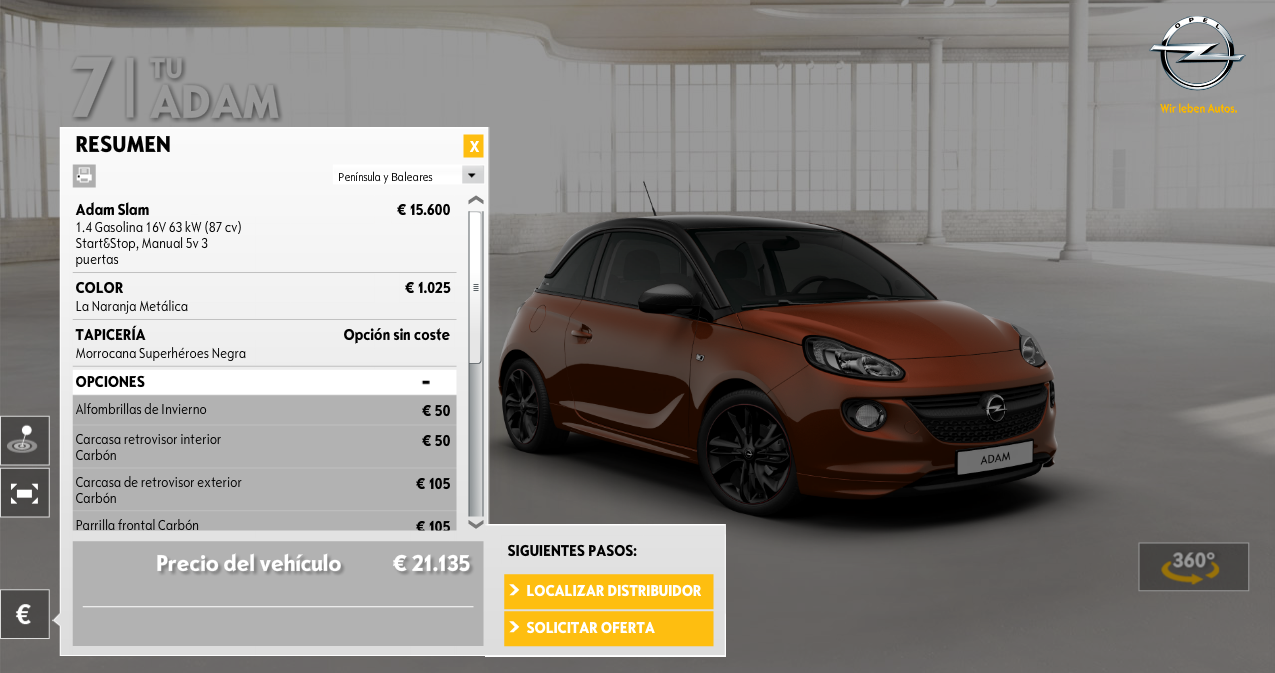Click the SIGUIENTES PASOS heading

(x=572, y=551)
